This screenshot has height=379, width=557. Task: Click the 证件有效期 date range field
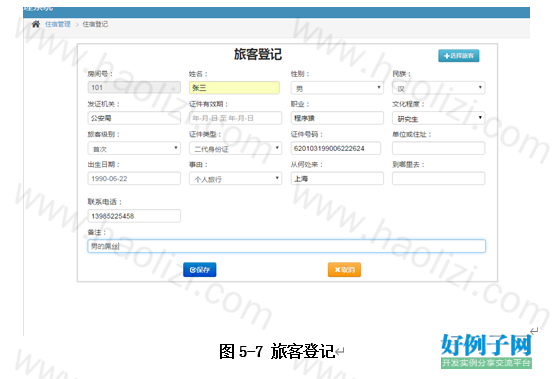(x=236, y=118)
